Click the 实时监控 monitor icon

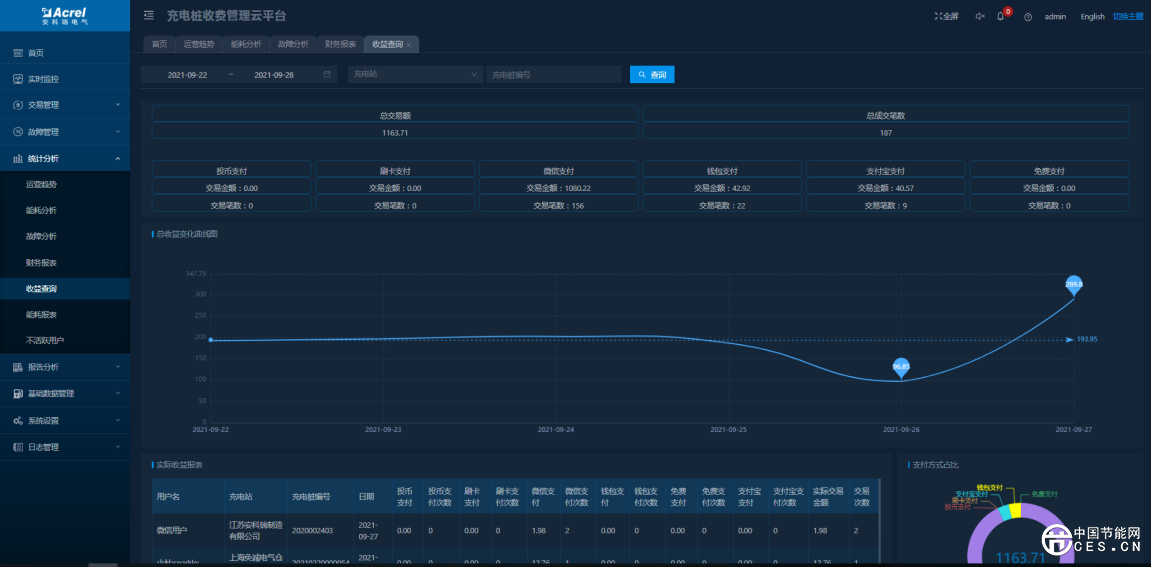coord(18,79)
